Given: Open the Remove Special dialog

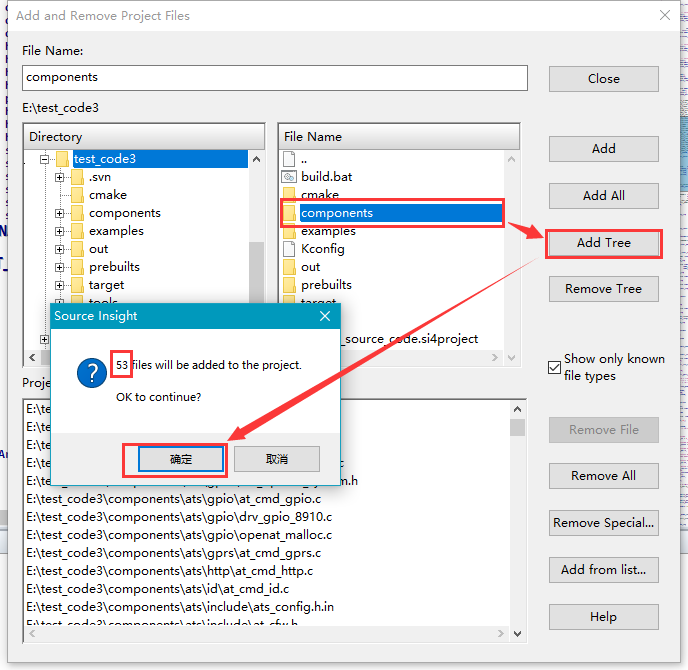Looking at the screenshot, I should pos(603,523).
